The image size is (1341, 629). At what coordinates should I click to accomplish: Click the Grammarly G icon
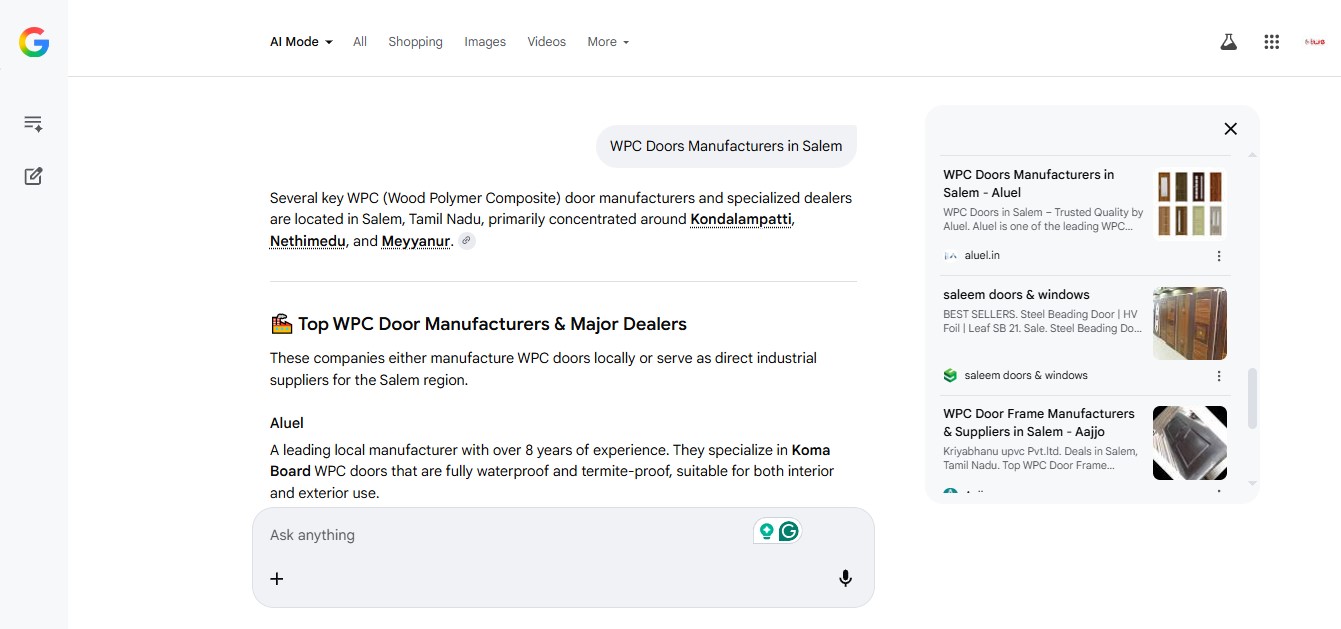point(789,532)
